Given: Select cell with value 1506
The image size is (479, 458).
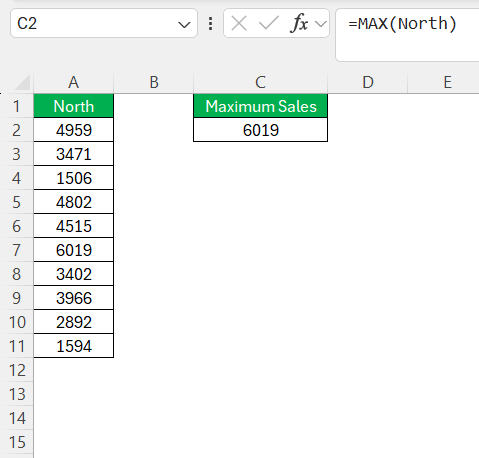Looking at the screenshot, I should coord(74,178).
